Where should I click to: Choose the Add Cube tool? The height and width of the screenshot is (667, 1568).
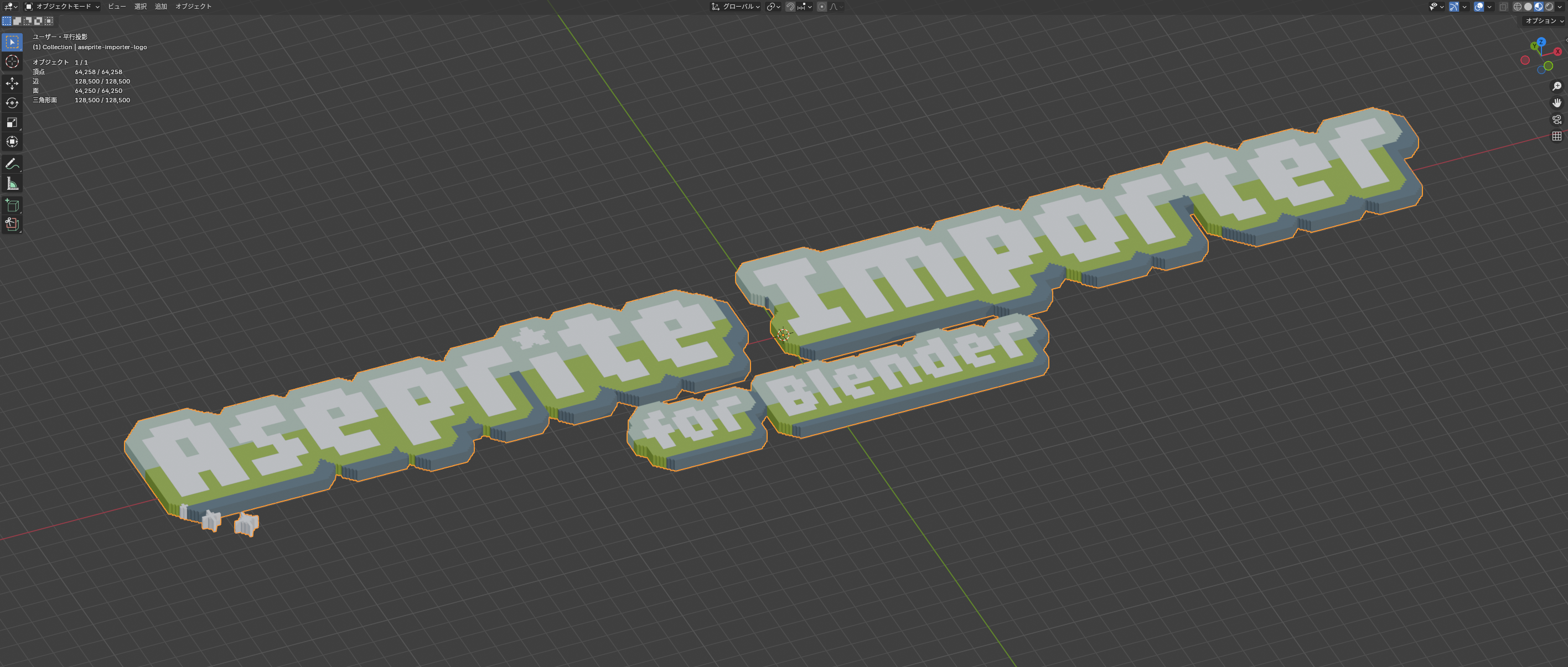point(12,206)
